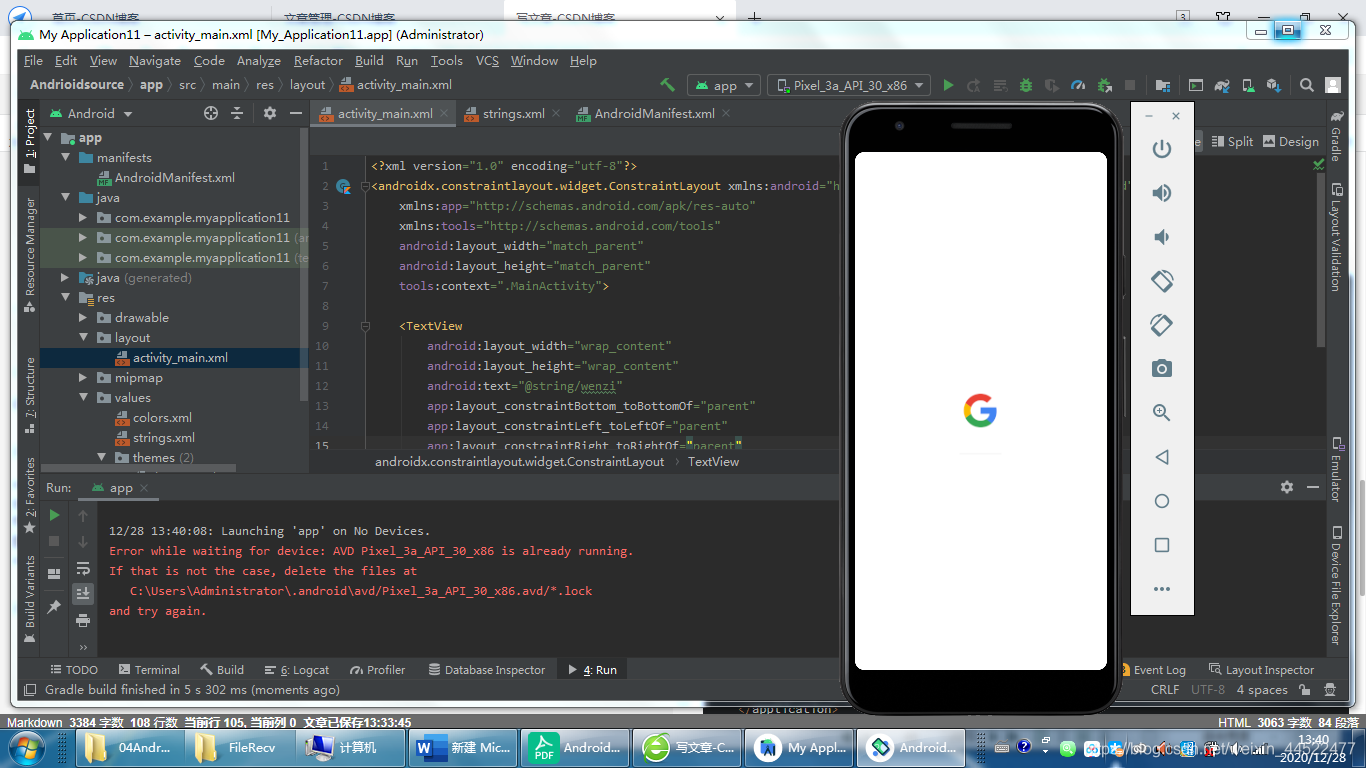Image resolution: width=1366 pixels, height=768 pixels.
Task: Open the SDK Manager icon
Action: click(1273, 85)
